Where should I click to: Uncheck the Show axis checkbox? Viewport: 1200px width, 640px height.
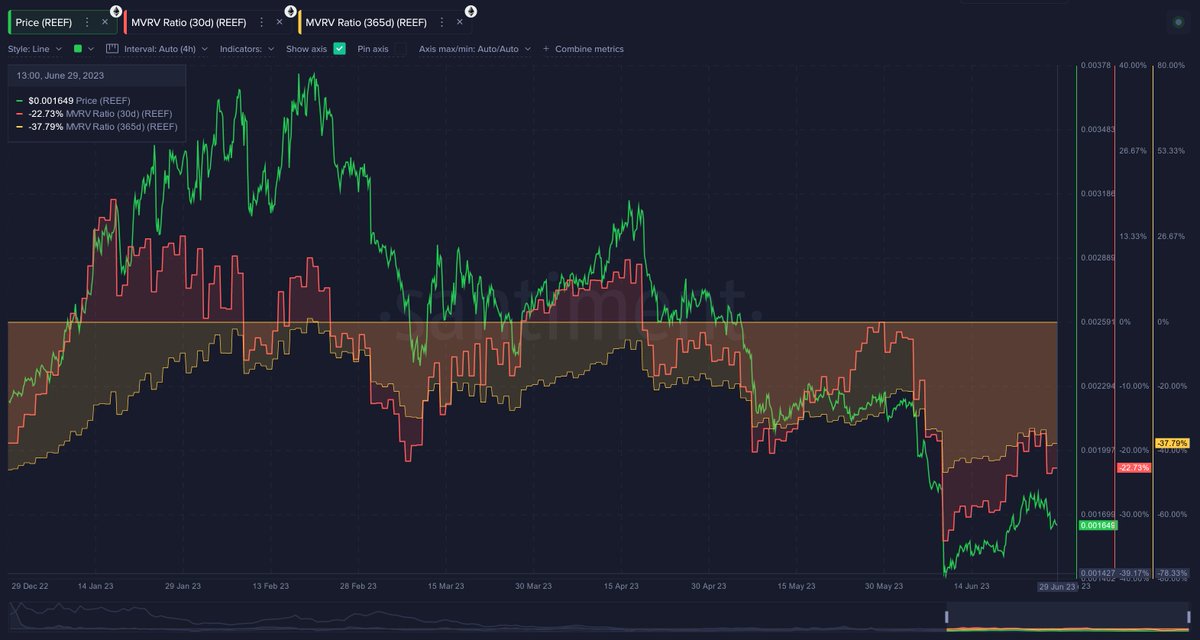(x=340, y=48)
